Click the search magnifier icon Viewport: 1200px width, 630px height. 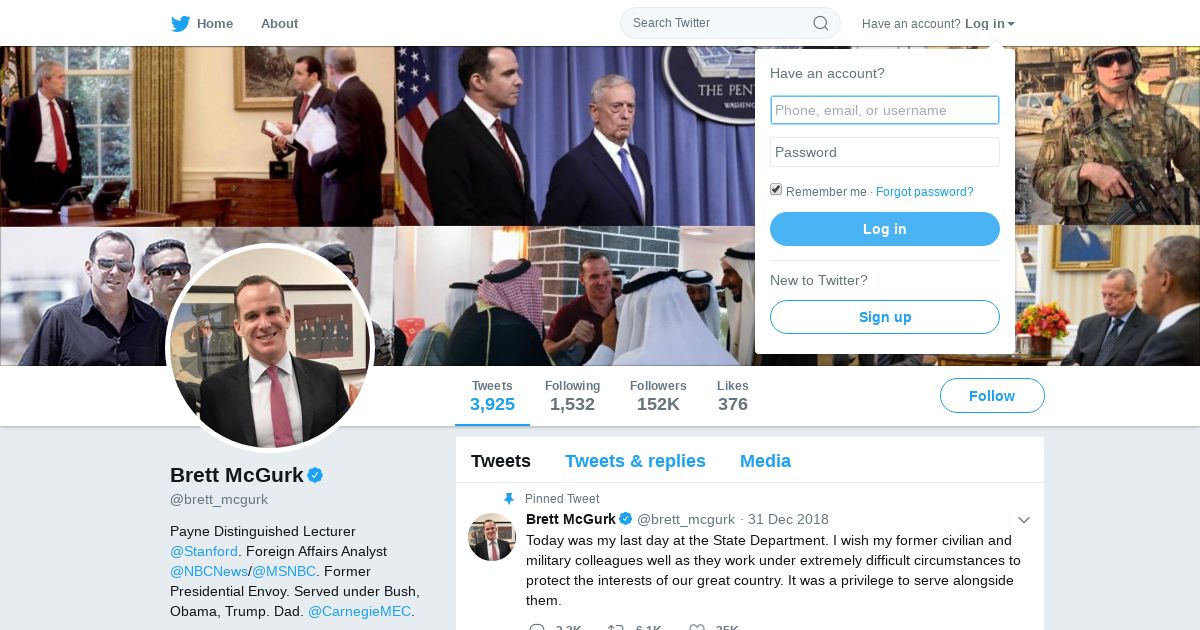coord(820,23)
